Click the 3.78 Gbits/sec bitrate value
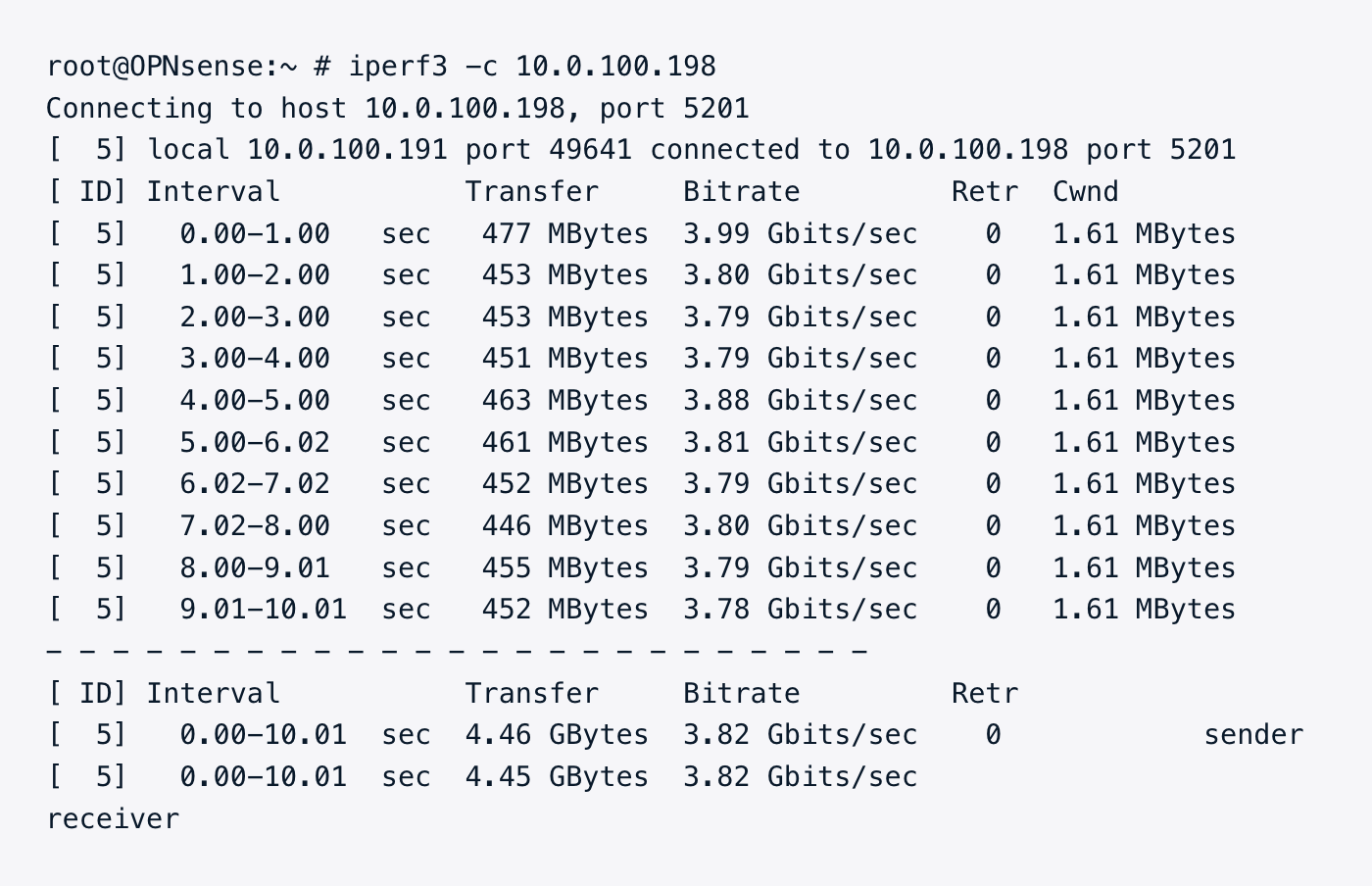This screenshot has height=886, width=1372. click(x=800, y=609)
